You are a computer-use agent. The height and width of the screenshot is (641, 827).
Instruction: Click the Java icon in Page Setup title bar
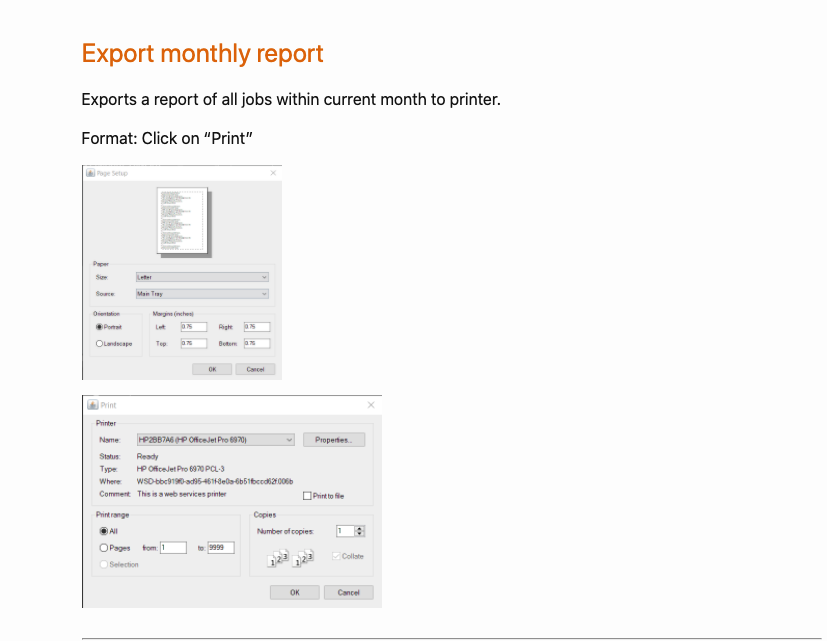tap(91, 173)
